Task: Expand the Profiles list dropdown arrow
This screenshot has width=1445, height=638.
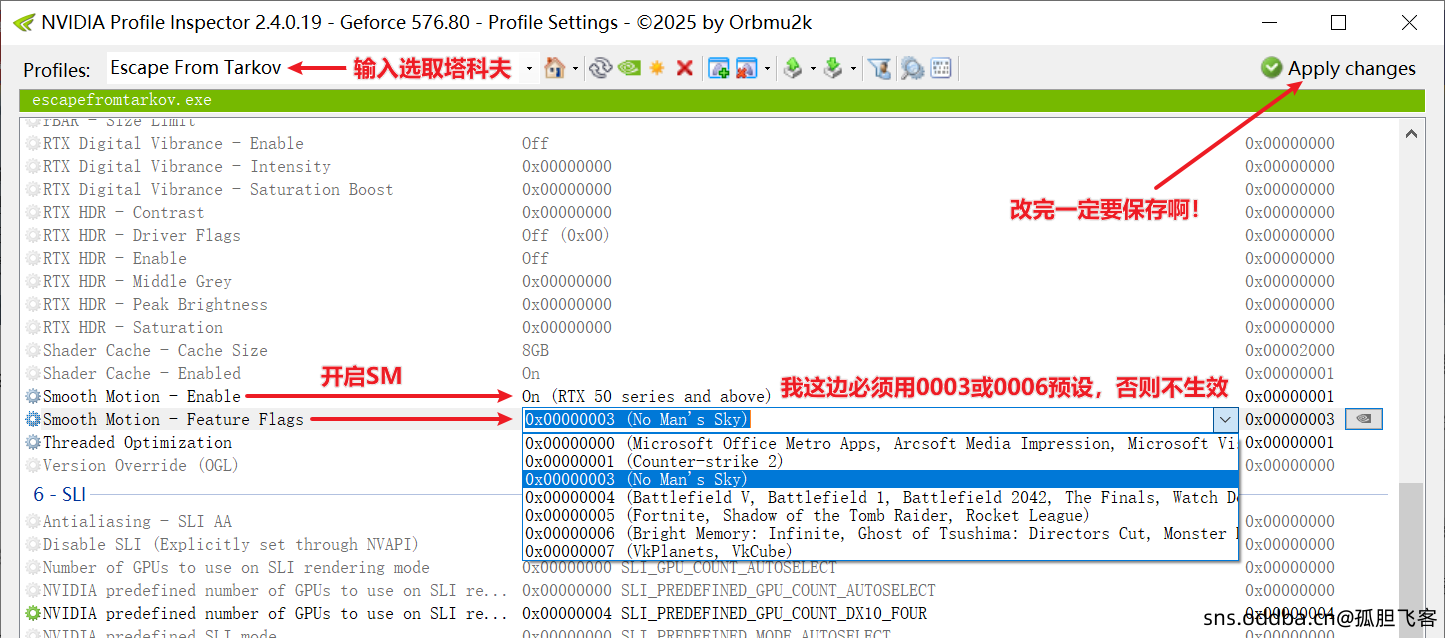Action: coord(530,69)
